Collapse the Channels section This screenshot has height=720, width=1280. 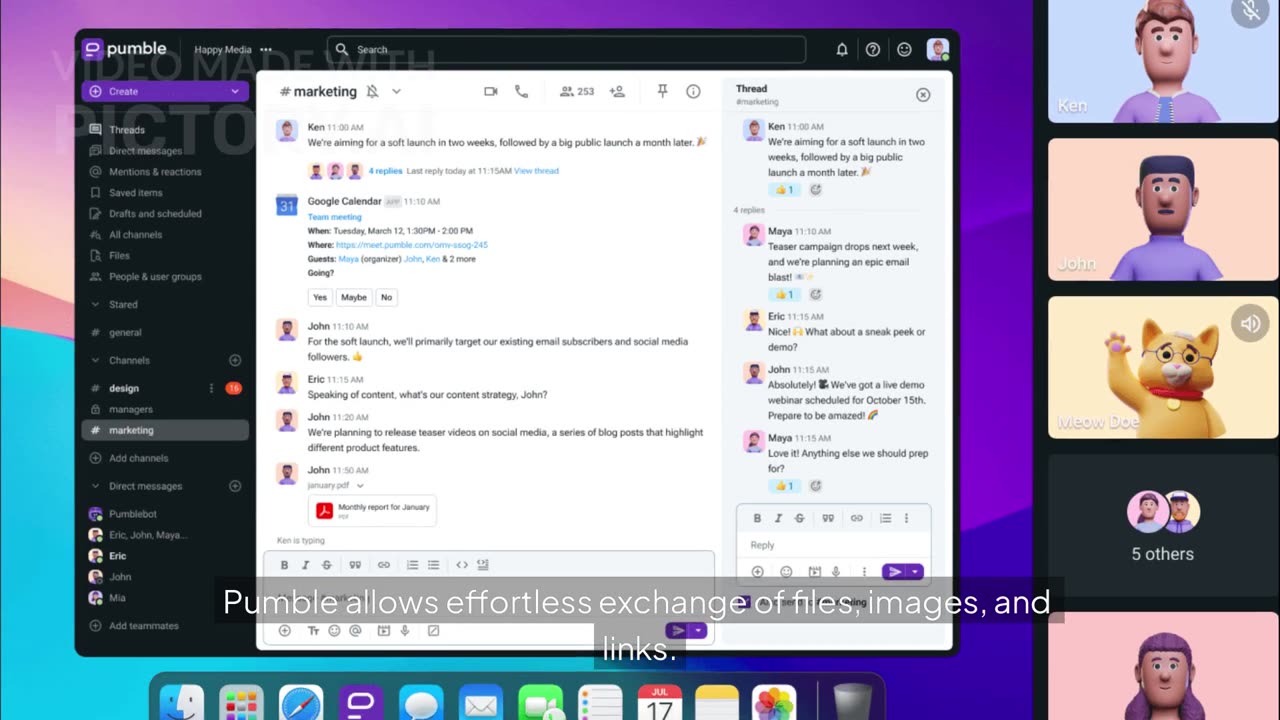(95, 360)
